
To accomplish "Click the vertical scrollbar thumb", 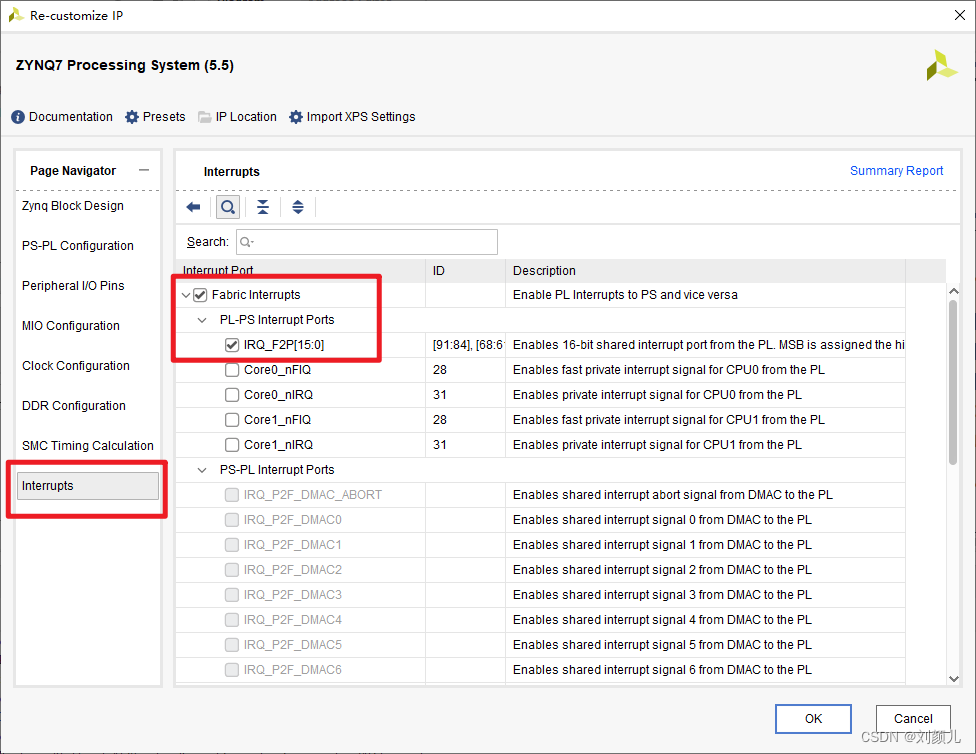I will point(953,382).
